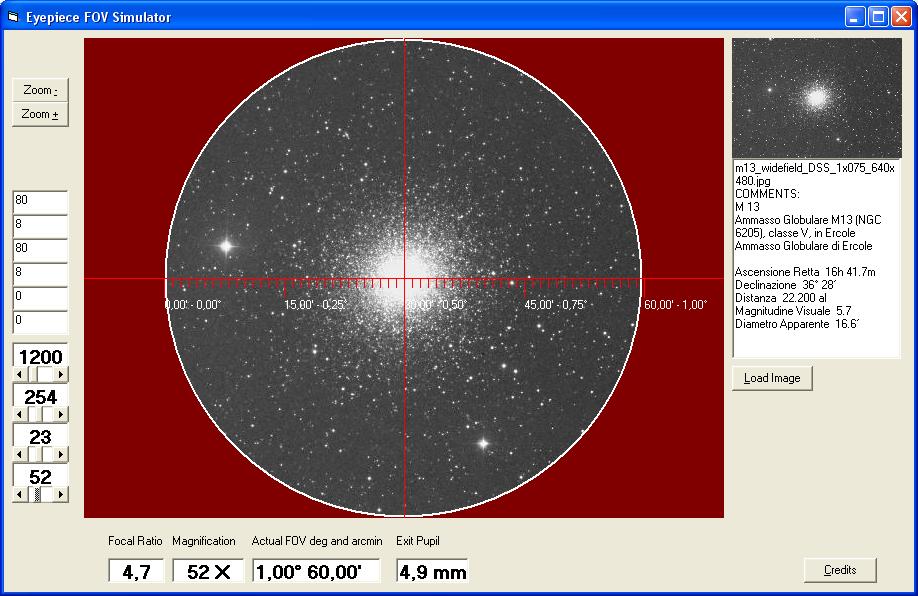The height and width of the screenshot is (596, 918).
Task: Click the Exit Pupil label
Action: tap(417, 541)
